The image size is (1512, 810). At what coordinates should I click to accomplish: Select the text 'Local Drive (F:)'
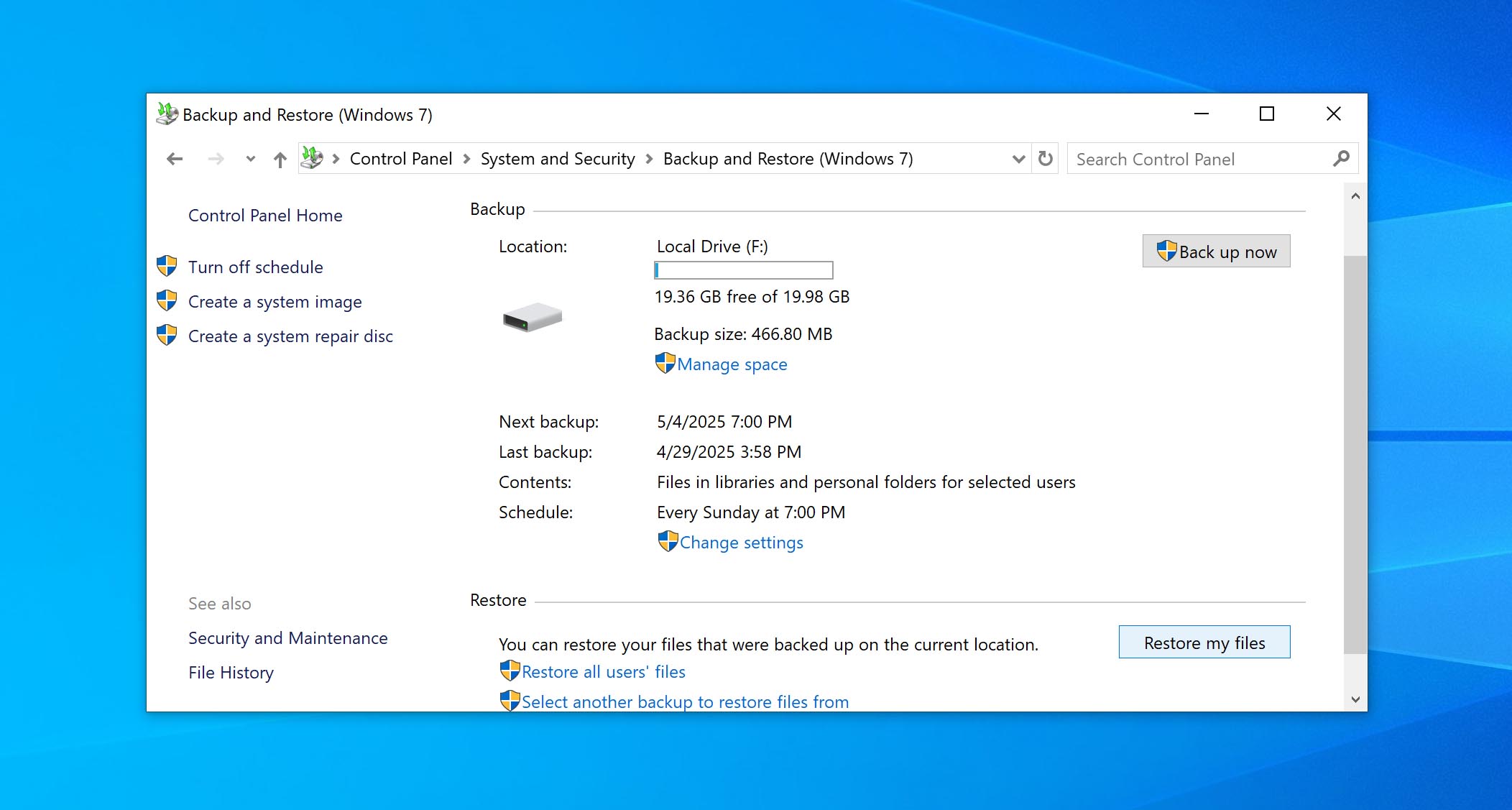click(x=712, y=247)
